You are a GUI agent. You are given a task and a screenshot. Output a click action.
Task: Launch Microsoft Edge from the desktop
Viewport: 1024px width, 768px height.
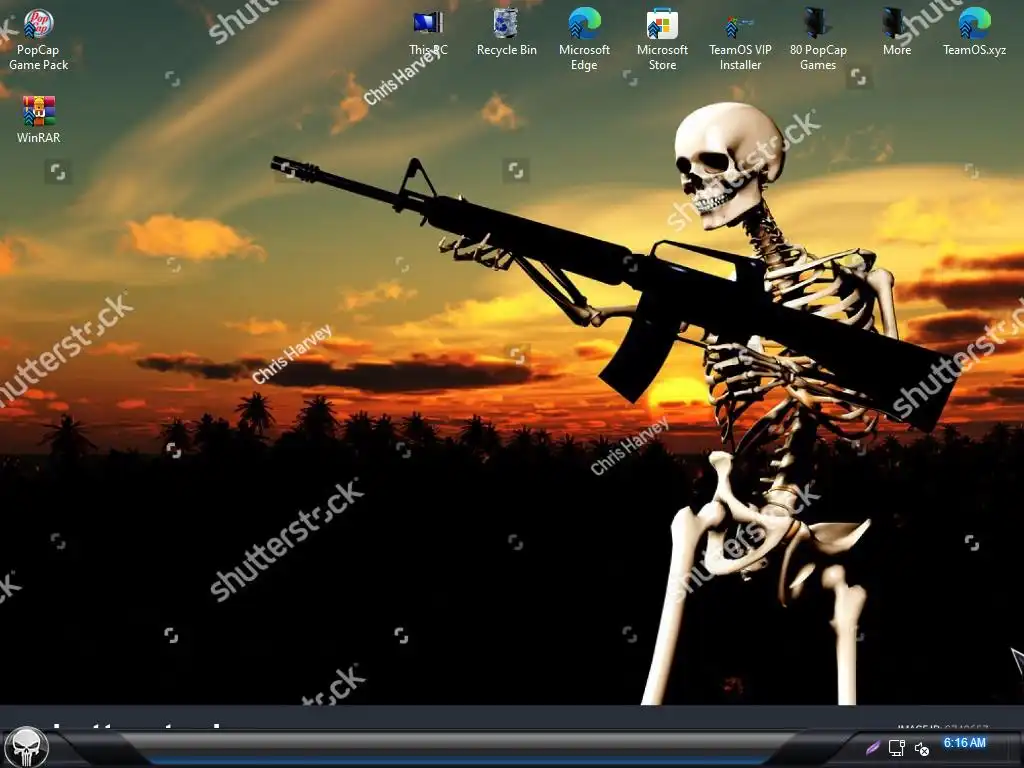click(584, 39)
